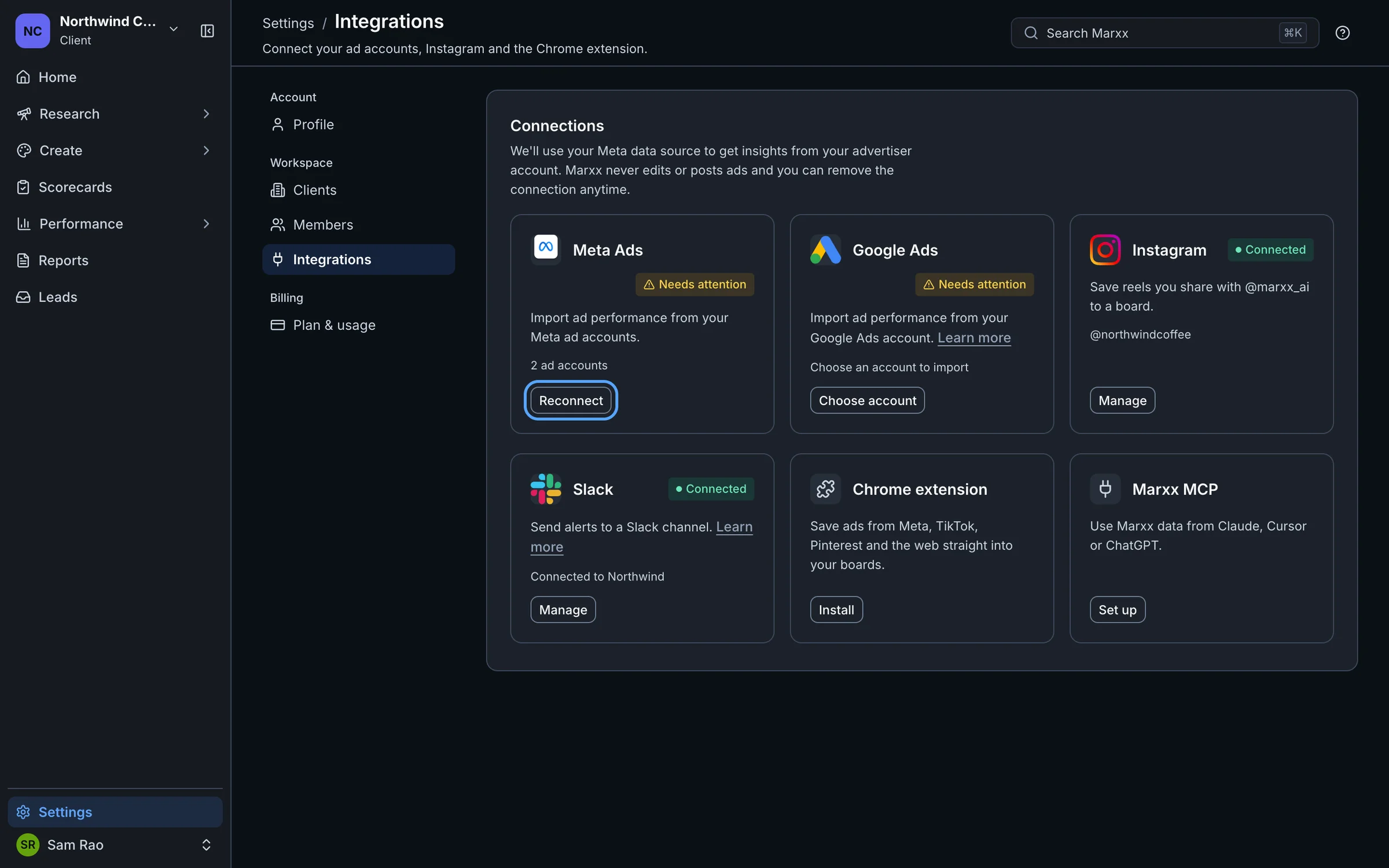Focus the Search Marxx field

(x=1164, y=33)
